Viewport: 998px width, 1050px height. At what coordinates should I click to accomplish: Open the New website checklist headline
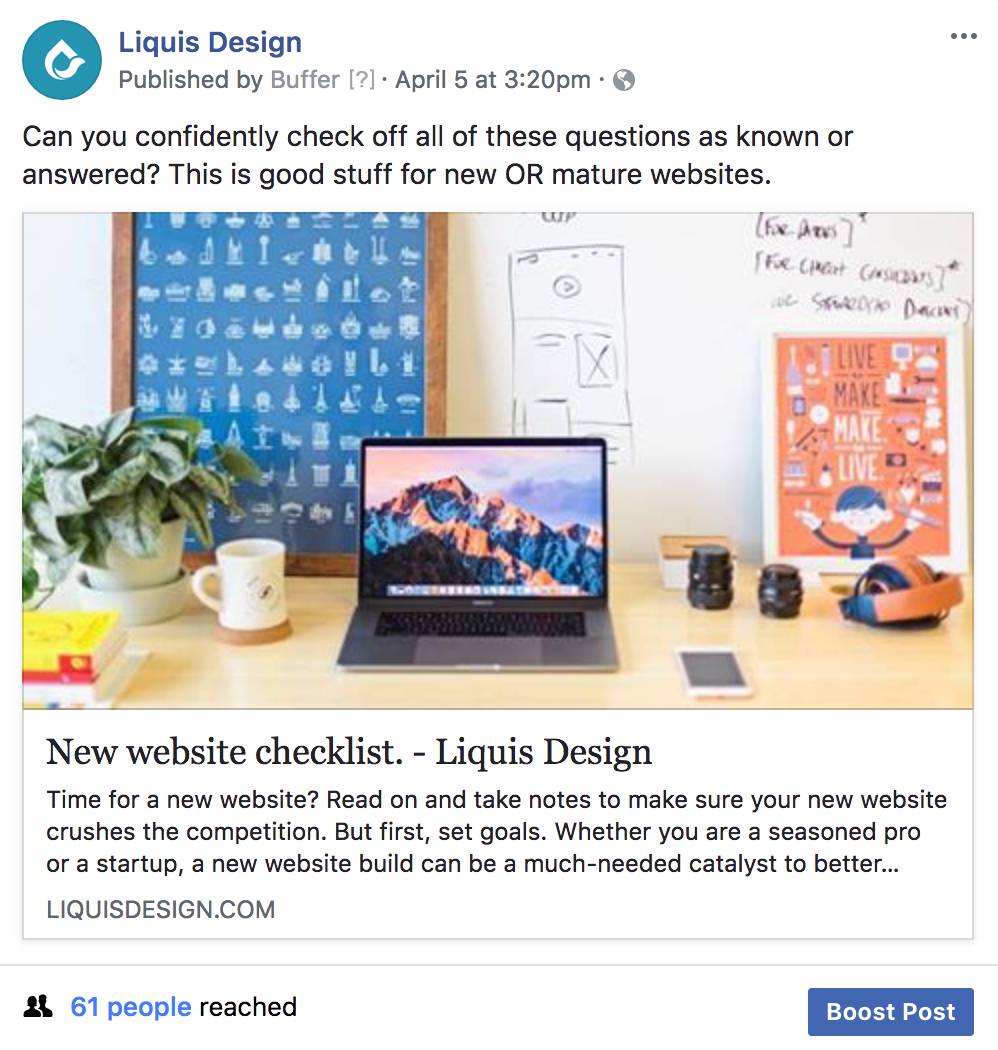coord(348,751)
